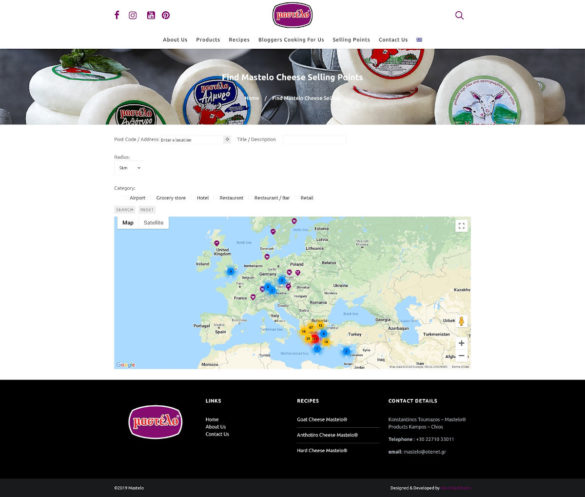Toggle the map fullscreen view icon
Viewport: 585px width, 497px height.
(x=462, y=226)
